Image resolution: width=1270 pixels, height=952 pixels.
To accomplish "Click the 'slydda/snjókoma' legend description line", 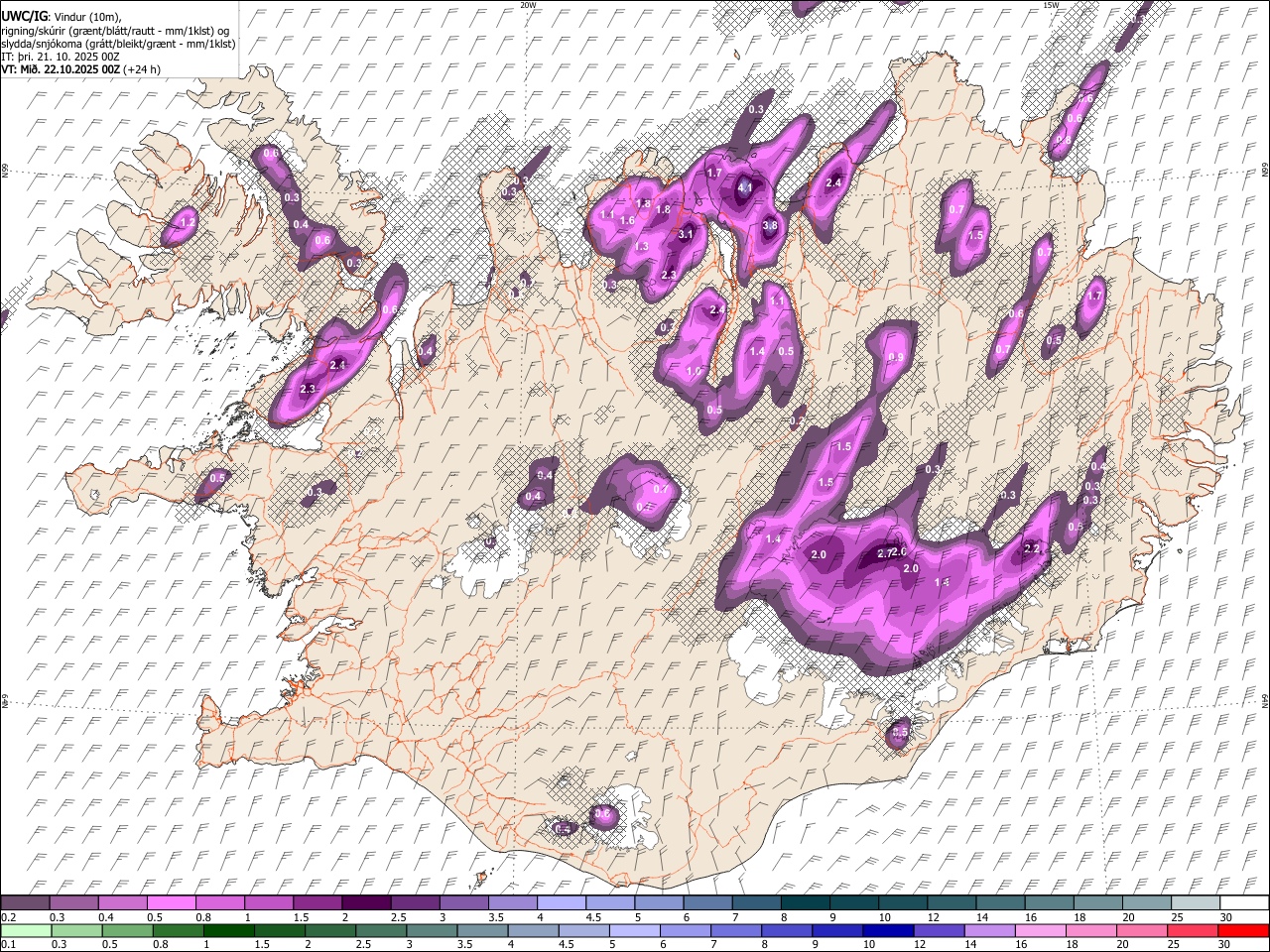I will coord(118,44).
